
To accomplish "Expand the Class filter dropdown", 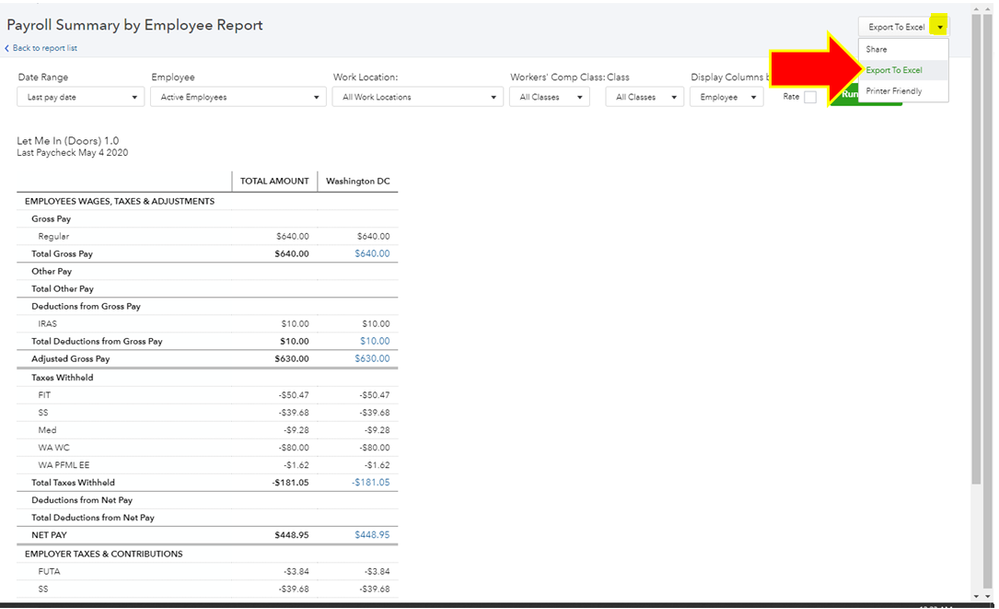I will (x=644, y=97).
